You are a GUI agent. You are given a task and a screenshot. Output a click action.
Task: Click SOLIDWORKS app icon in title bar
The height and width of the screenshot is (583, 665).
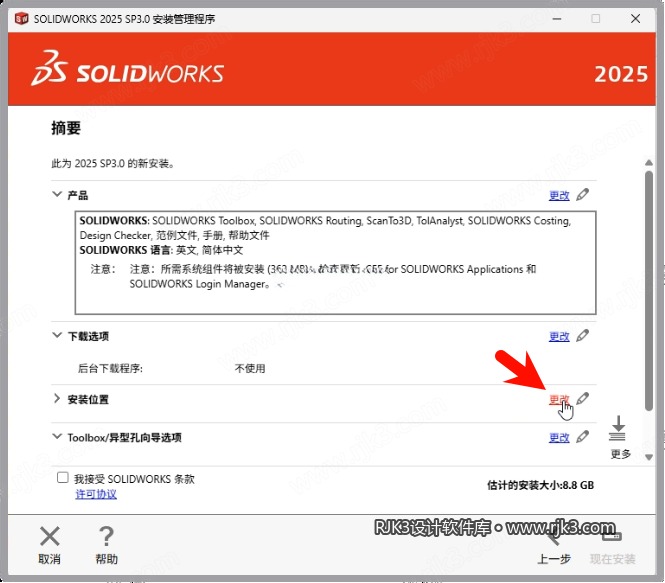(21, 19)
